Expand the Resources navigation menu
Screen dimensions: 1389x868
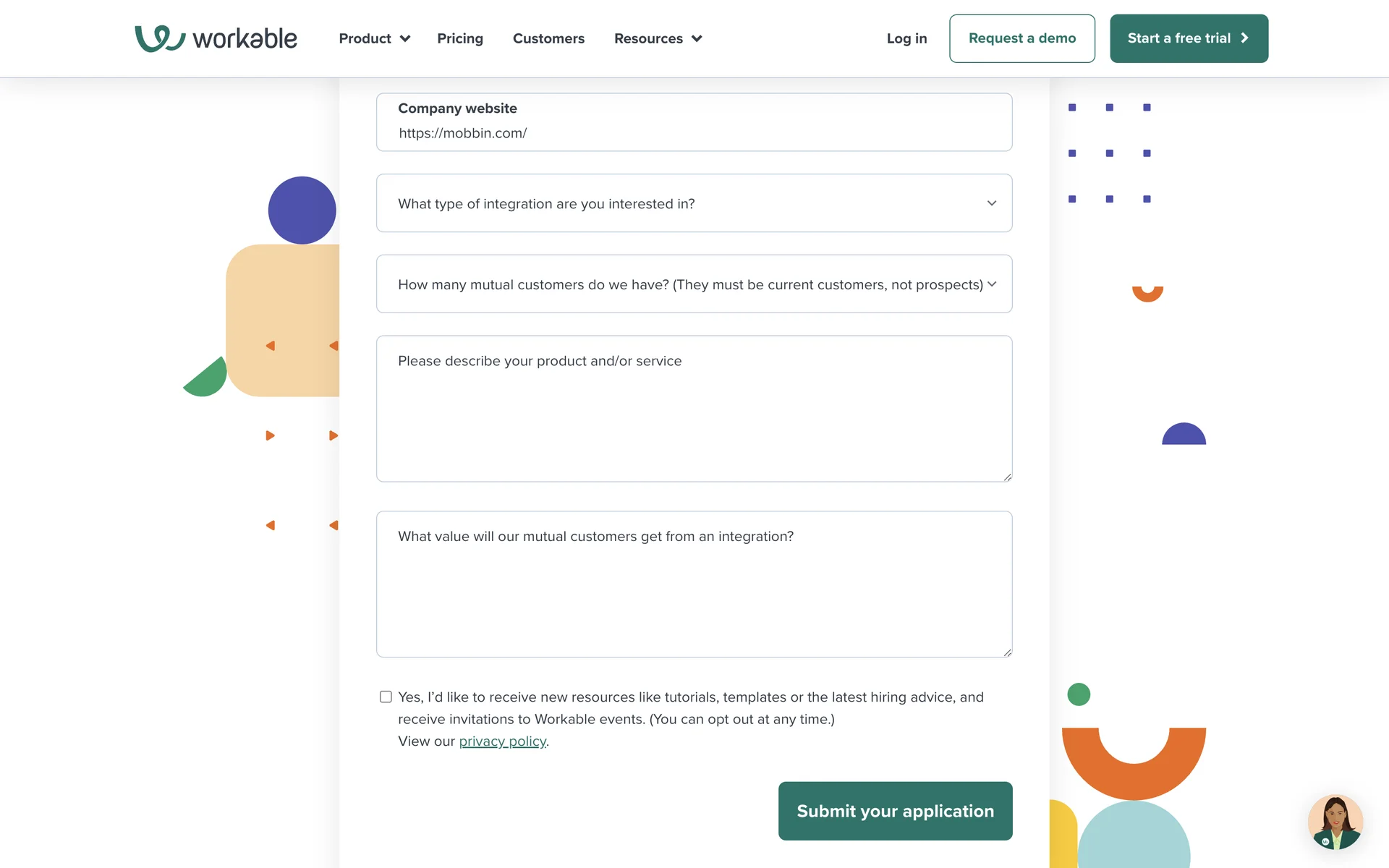pyautogui.click(x=648, y=39)
